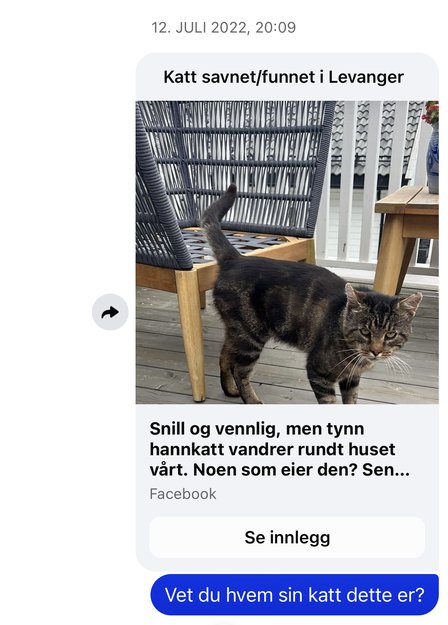This screenshot has width=448, height=625.
Task: Tap the blue vase with red flowers
Action: pyautogui.click(x=432, y=149)
